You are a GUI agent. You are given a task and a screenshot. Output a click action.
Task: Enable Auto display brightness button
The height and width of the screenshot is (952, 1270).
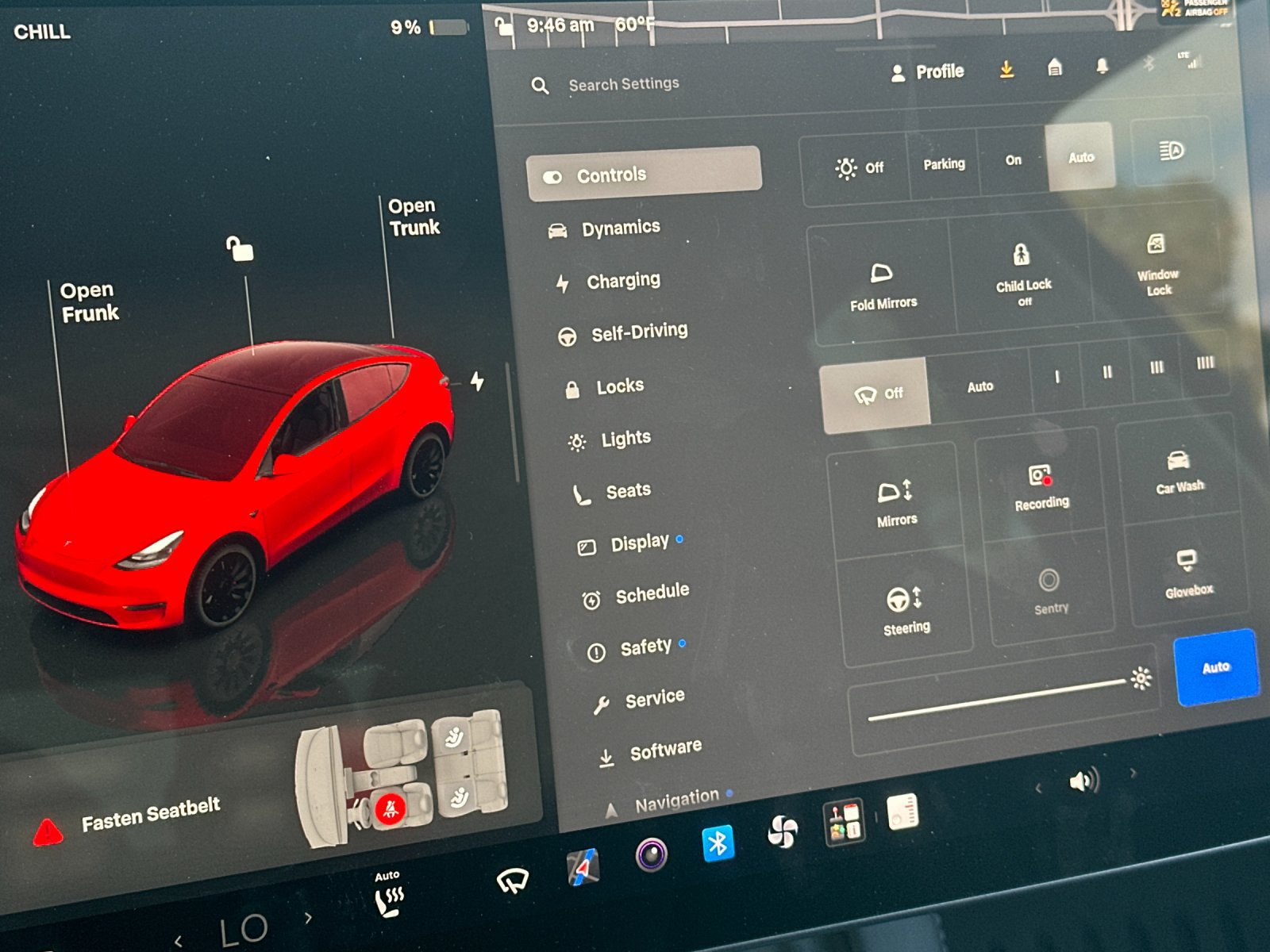coord(1216,667)
